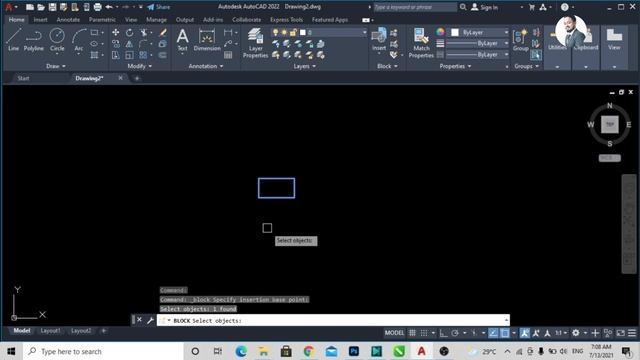Image resolution: width=640 pixels, height=360 pixels.
Task: Toggle snap mode in status bar
Action: tap(424, 333)
